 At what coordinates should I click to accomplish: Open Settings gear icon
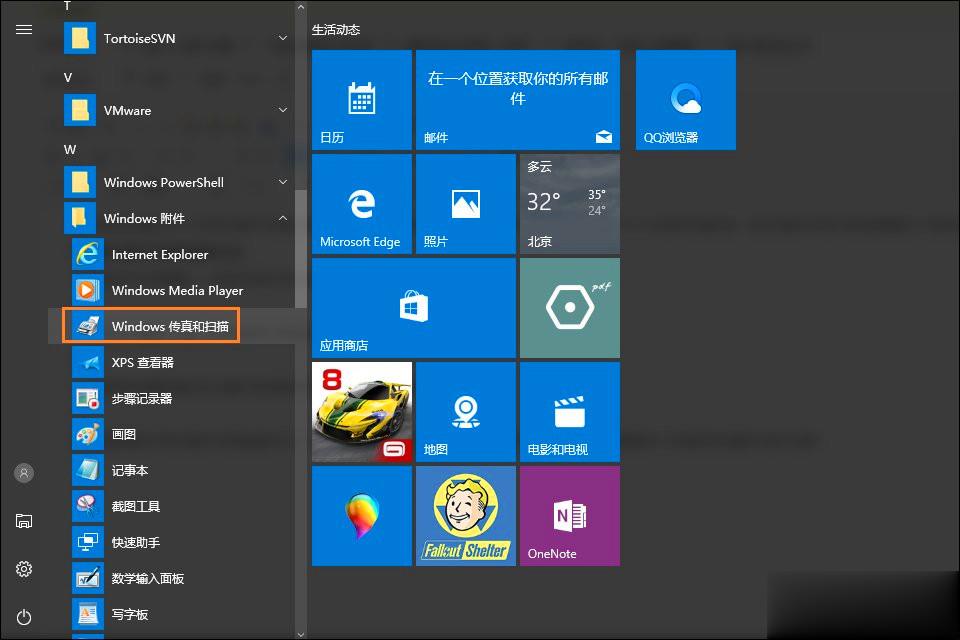pyautogui.click(x=24, y=569)
